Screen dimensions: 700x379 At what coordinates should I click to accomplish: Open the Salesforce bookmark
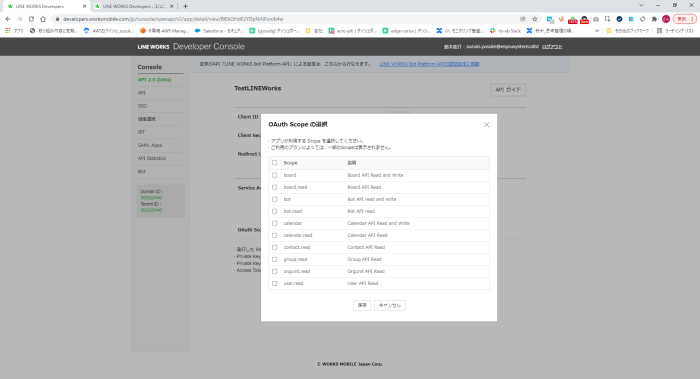[219, 31]
